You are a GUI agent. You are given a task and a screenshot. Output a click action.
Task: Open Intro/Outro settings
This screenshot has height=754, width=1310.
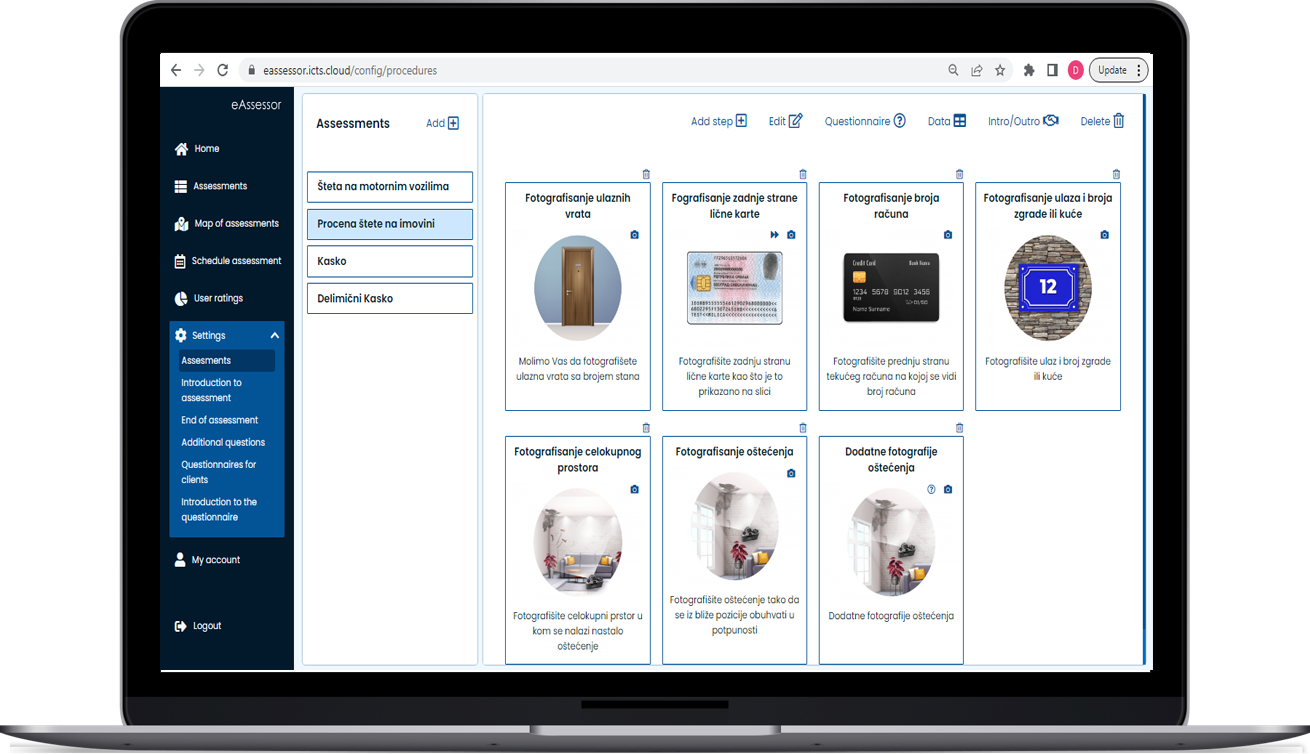pyautogui.click(x=1050, y=121)
